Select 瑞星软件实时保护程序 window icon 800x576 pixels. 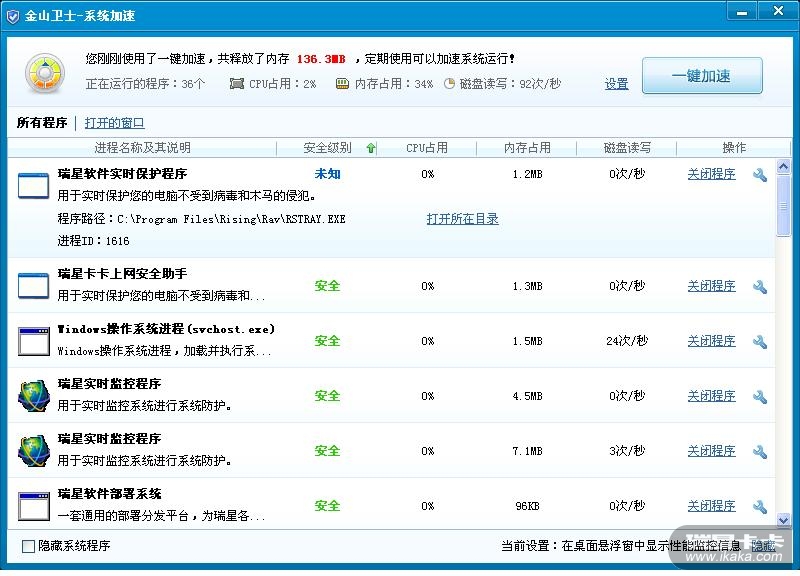coord(33,186)
